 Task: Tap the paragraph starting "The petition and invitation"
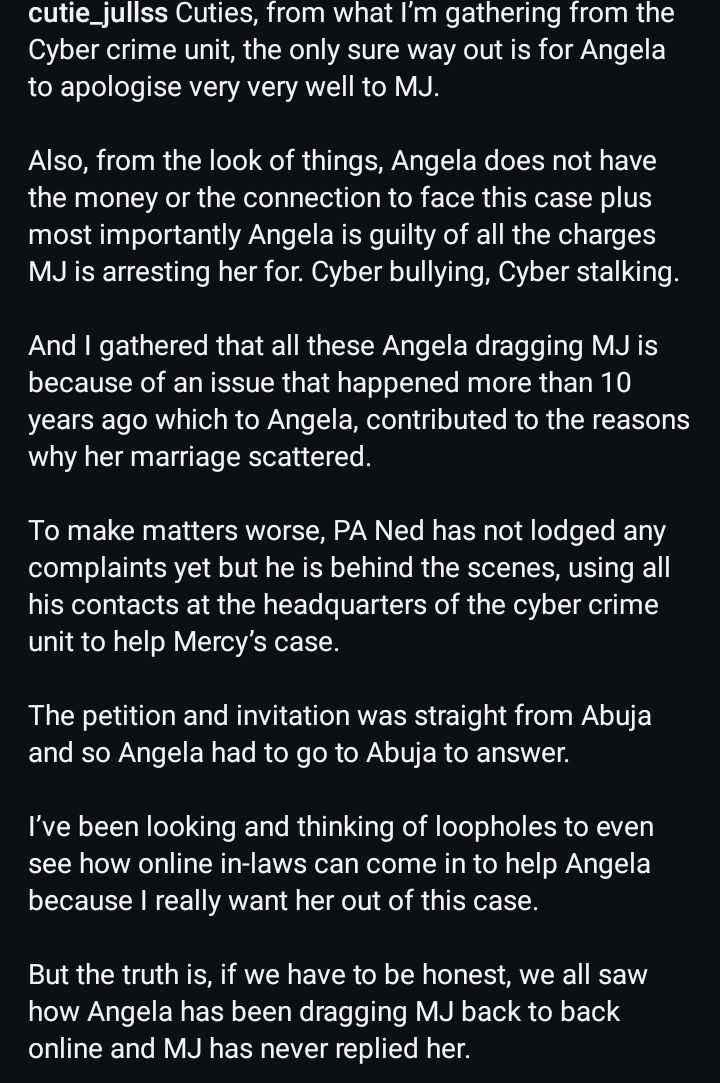(x=339, y=716)
